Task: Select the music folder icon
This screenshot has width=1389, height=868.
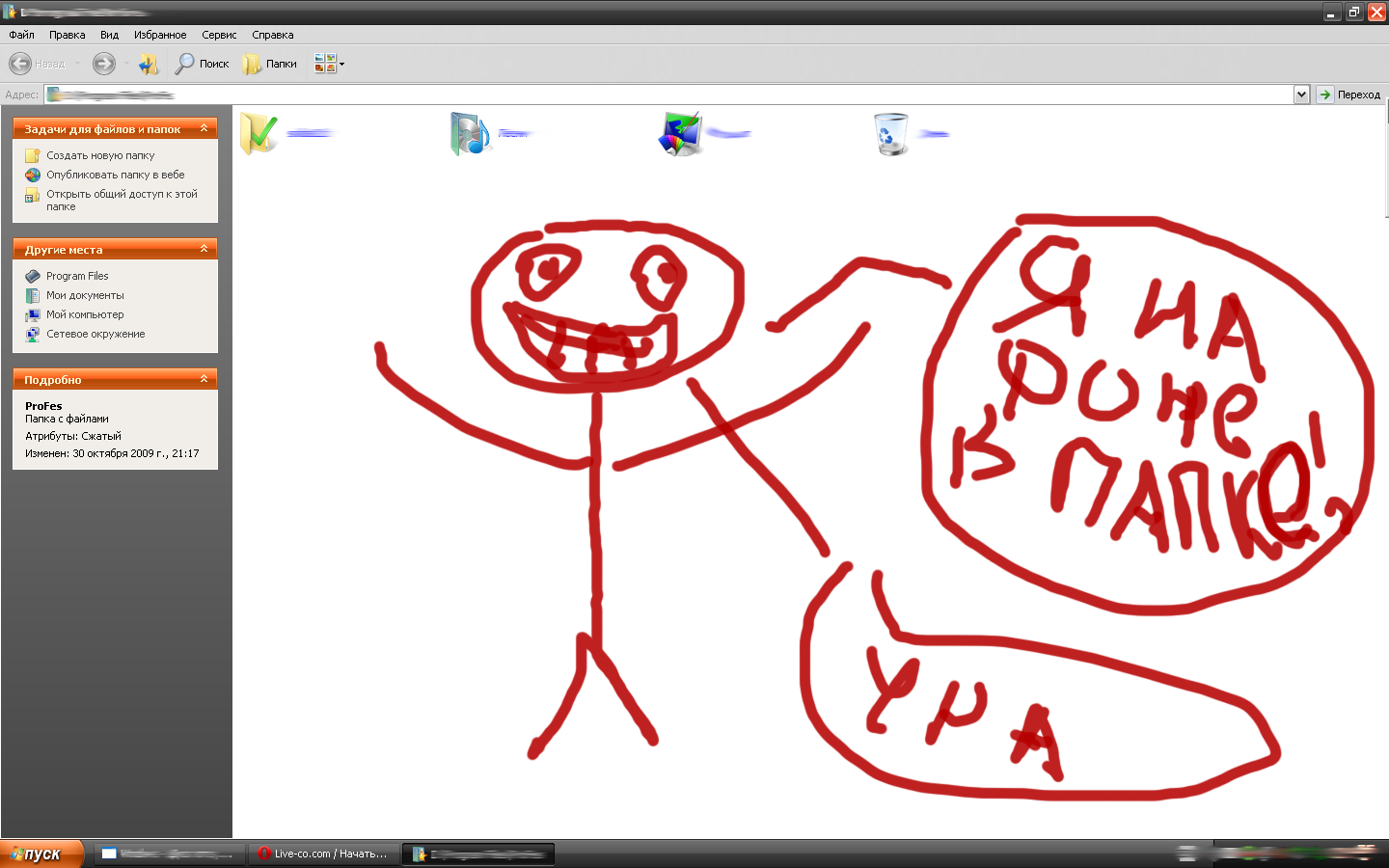Action: (x=470, y=133)
